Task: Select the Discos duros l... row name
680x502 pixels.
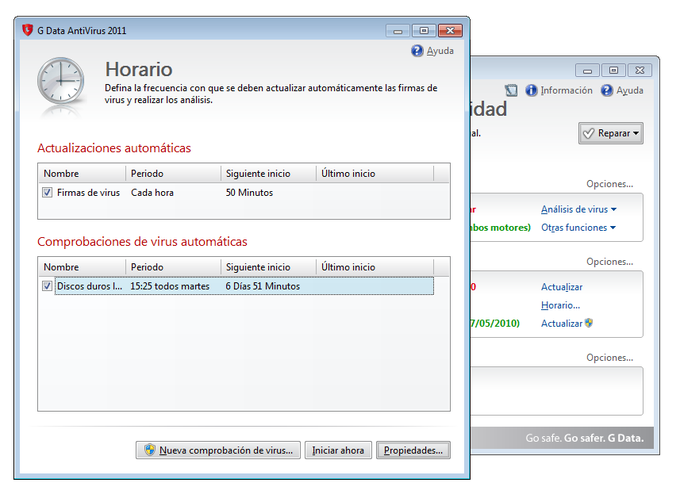Action: tap(90, 286)
